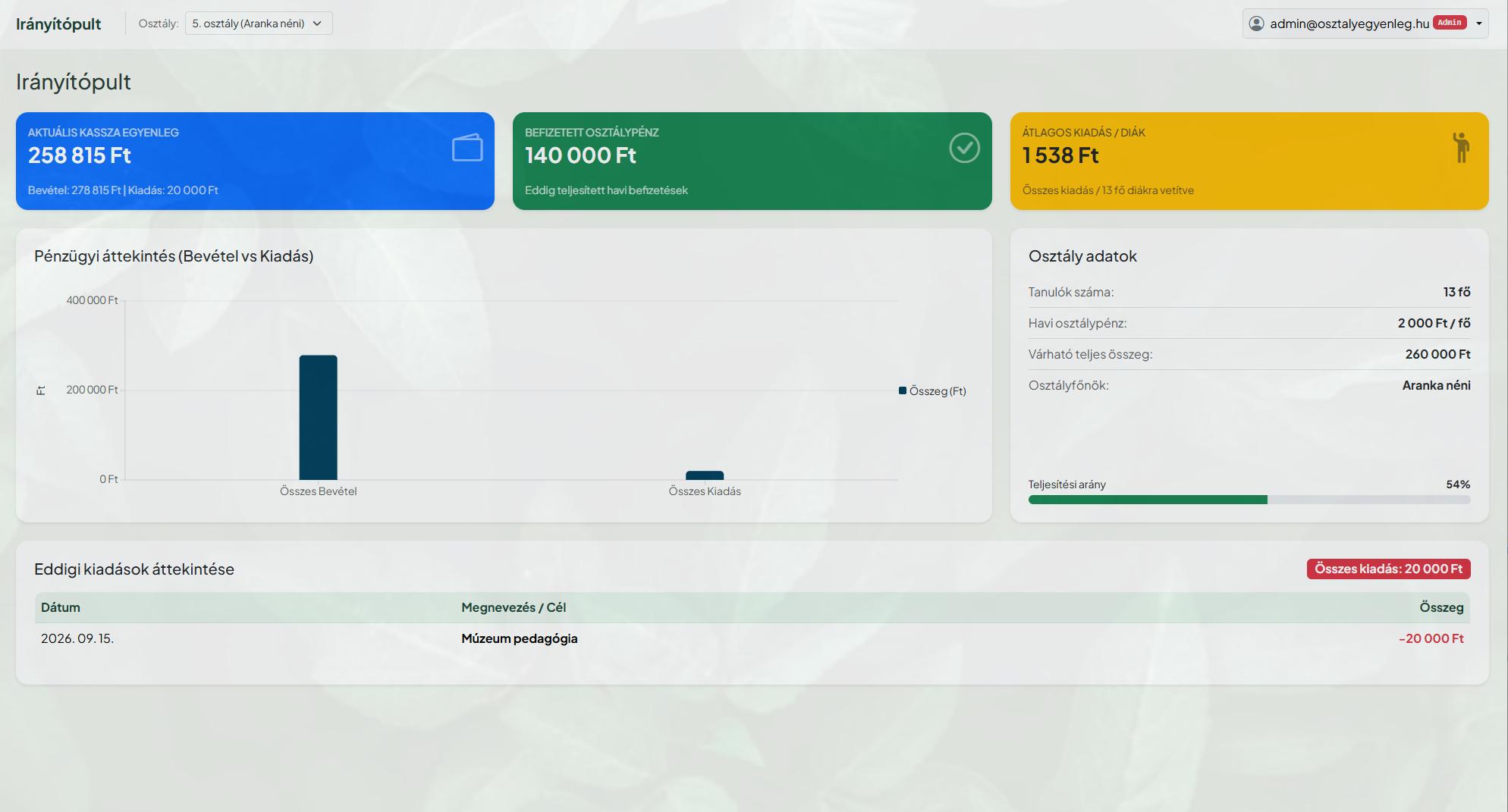Click the 400 000 Ft axis label
The height and width of the screenshot is (812, 1508).
coord(92,300)
